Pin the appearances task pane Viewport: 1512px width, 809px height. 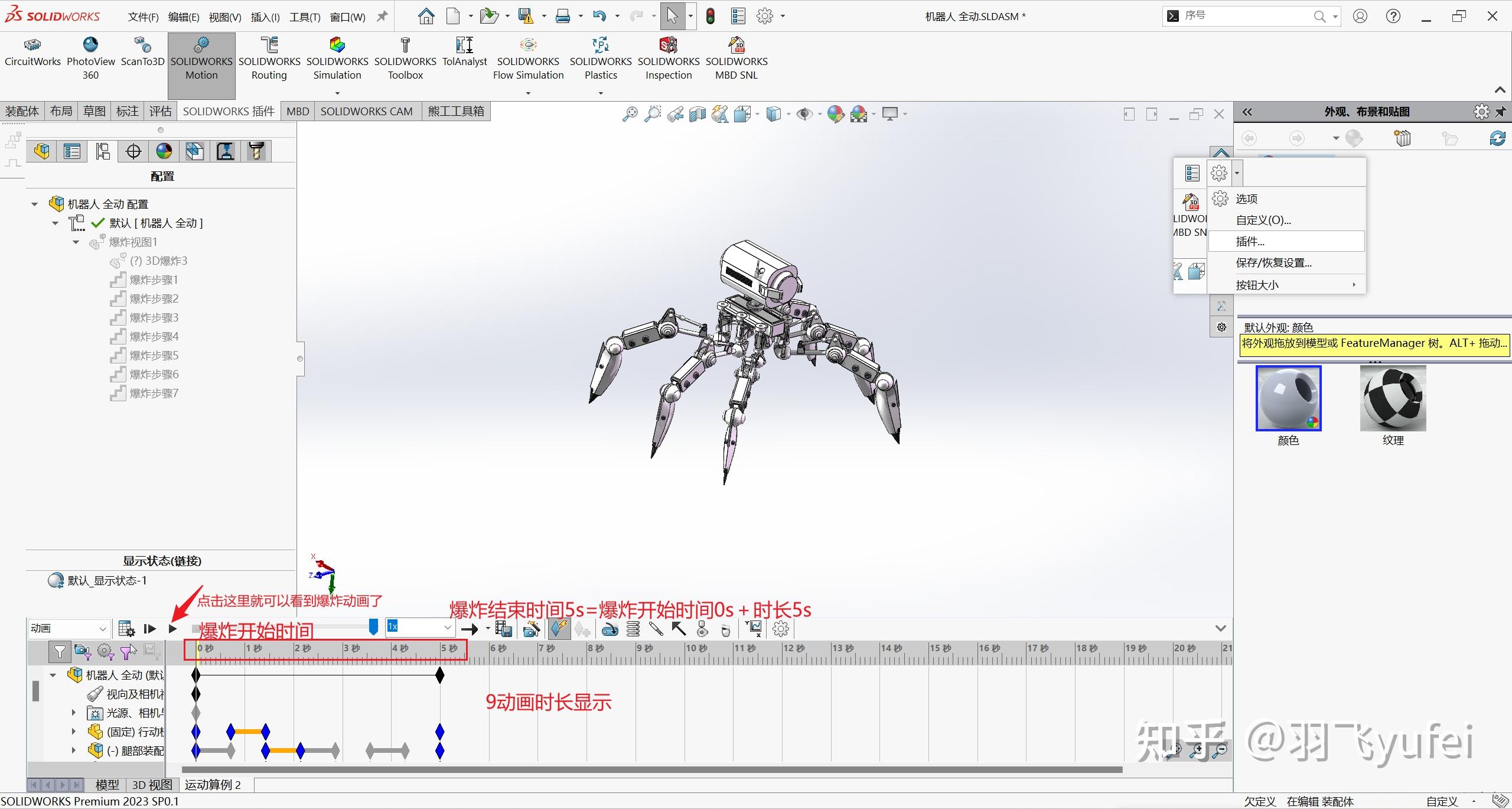pos(1501,111)
